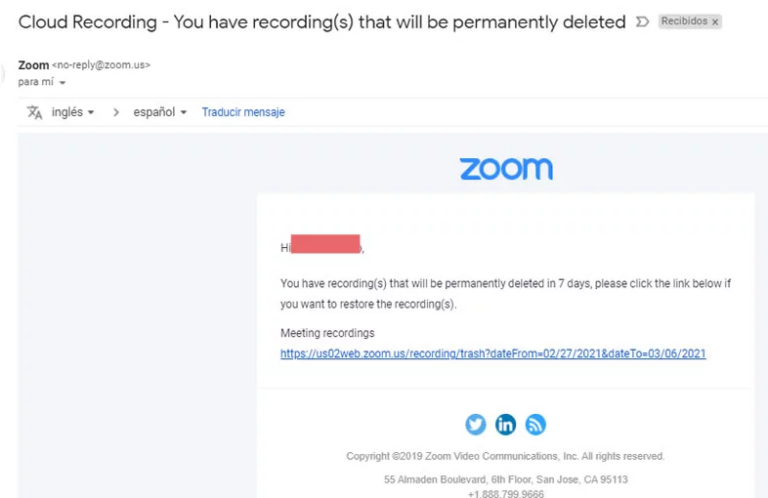Open the us02web.zoom.us recording trash link
Viewport: 768px width, 498px height.
(493, 353)
